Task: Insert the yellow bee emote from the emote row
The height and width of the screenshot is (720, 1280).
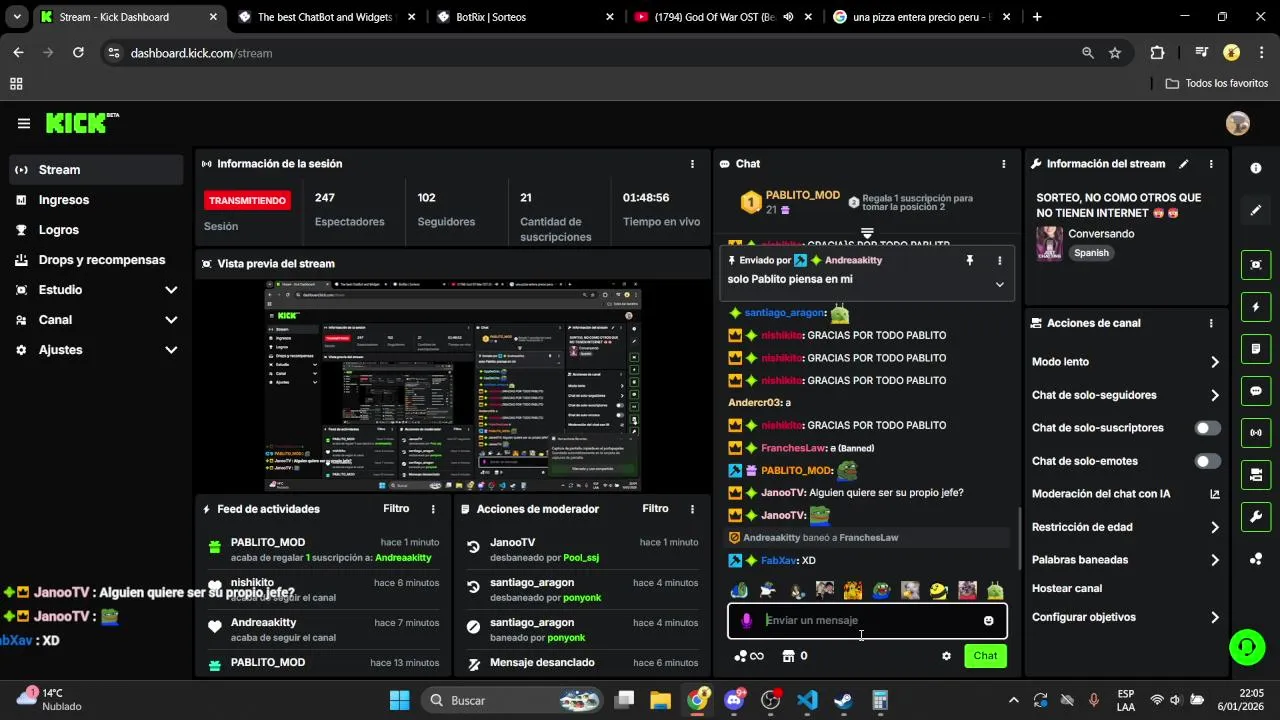Action: click(x=938, y=591)
